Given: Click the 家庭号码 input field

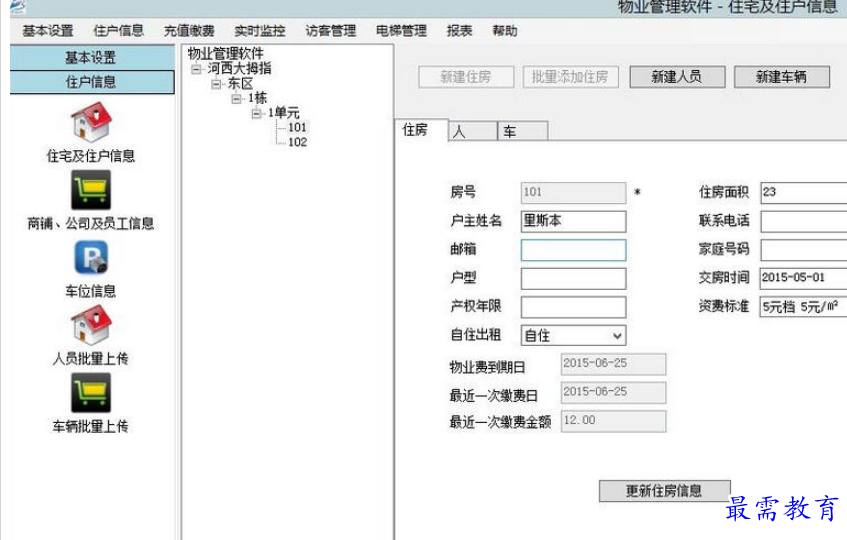Looking at the screenshot, I should coord(804,250).
